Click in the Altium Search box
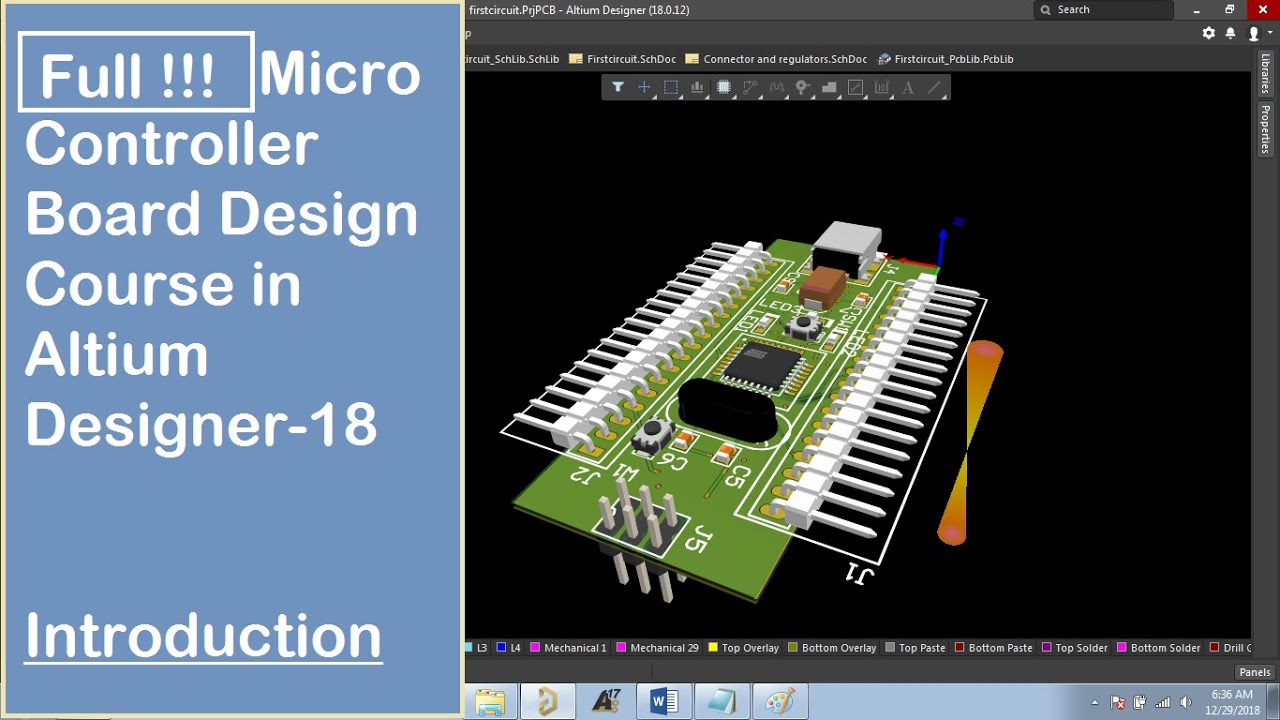1280x720 pixels. [x=1103, y=10]
